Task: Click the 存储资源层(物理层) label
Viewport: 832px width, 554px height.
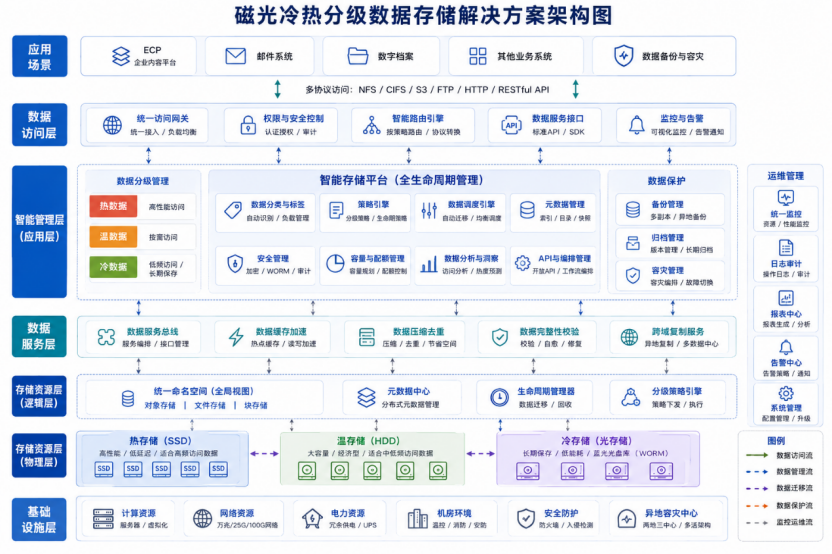Action: pyautogui.click(x=39, y=455)
